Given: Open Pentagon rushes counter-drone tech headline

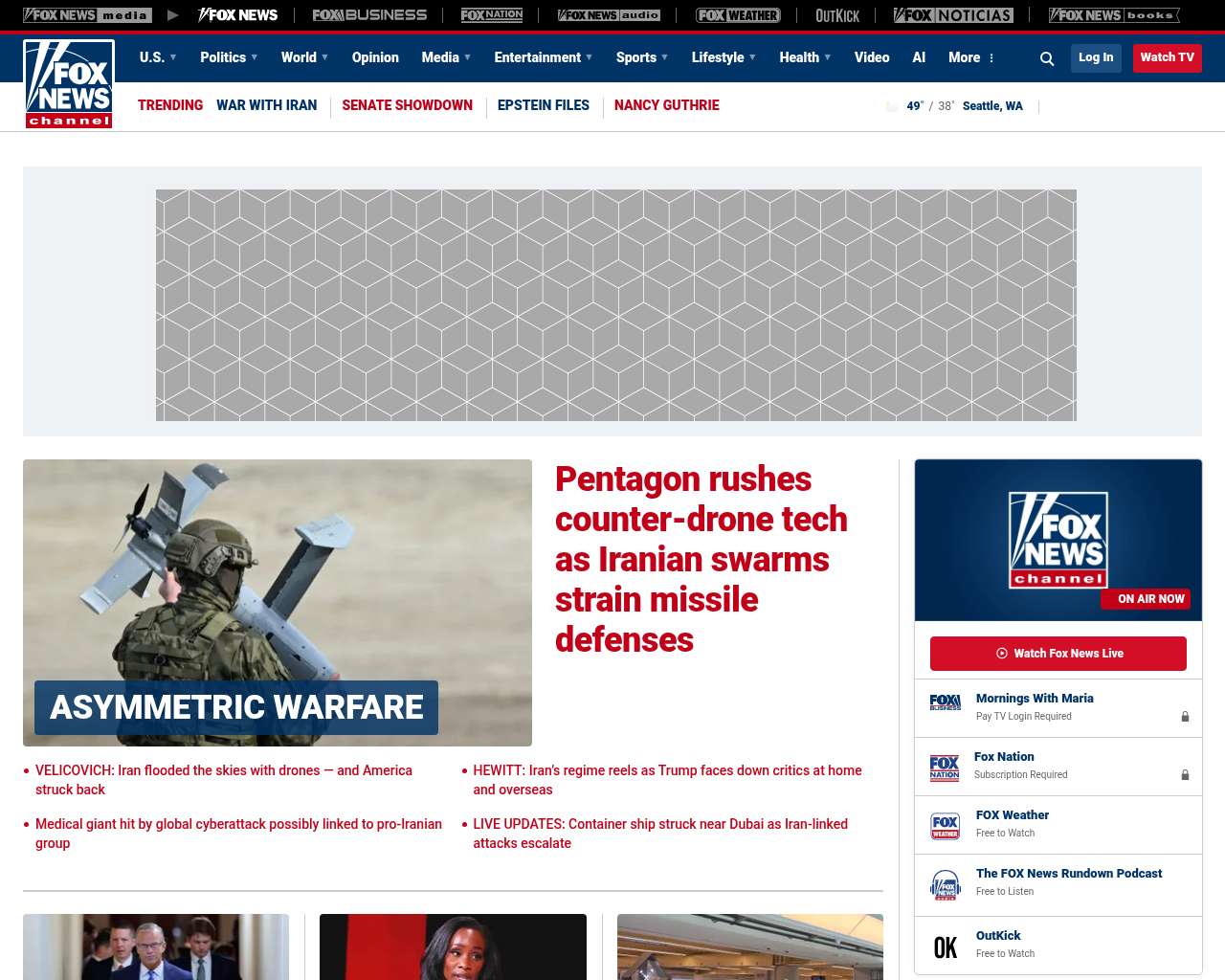Looking at the screenshot, I should [x=702, y=559].
